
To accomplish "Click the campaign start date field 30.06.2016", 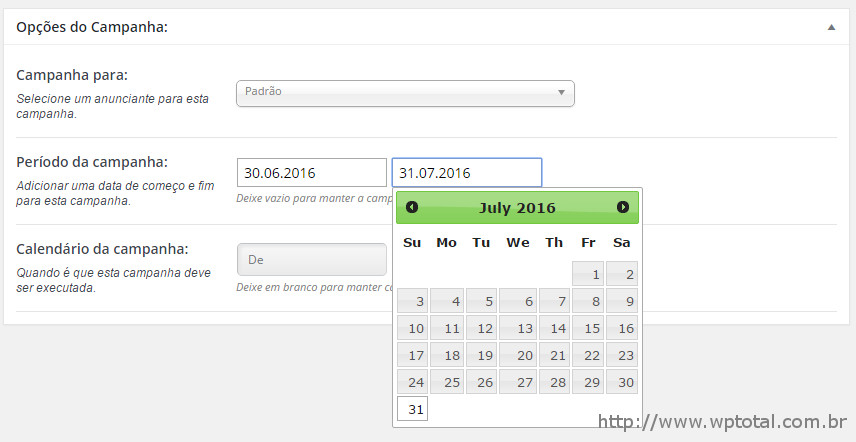I will (312, 173).
